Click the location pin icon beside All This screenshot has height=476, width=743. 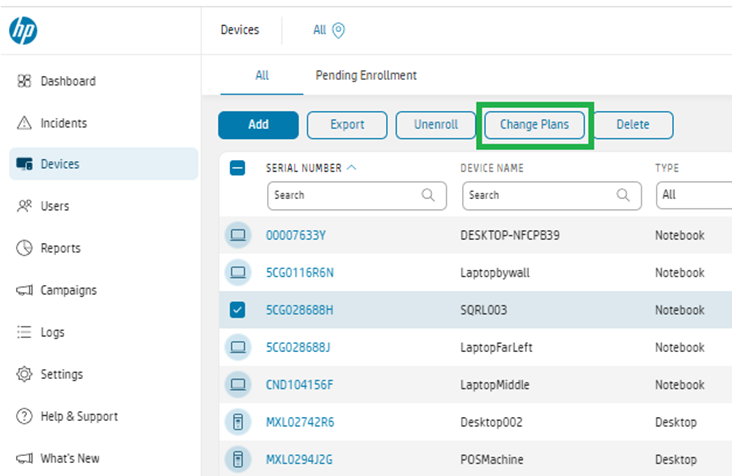tap(338, 31)
